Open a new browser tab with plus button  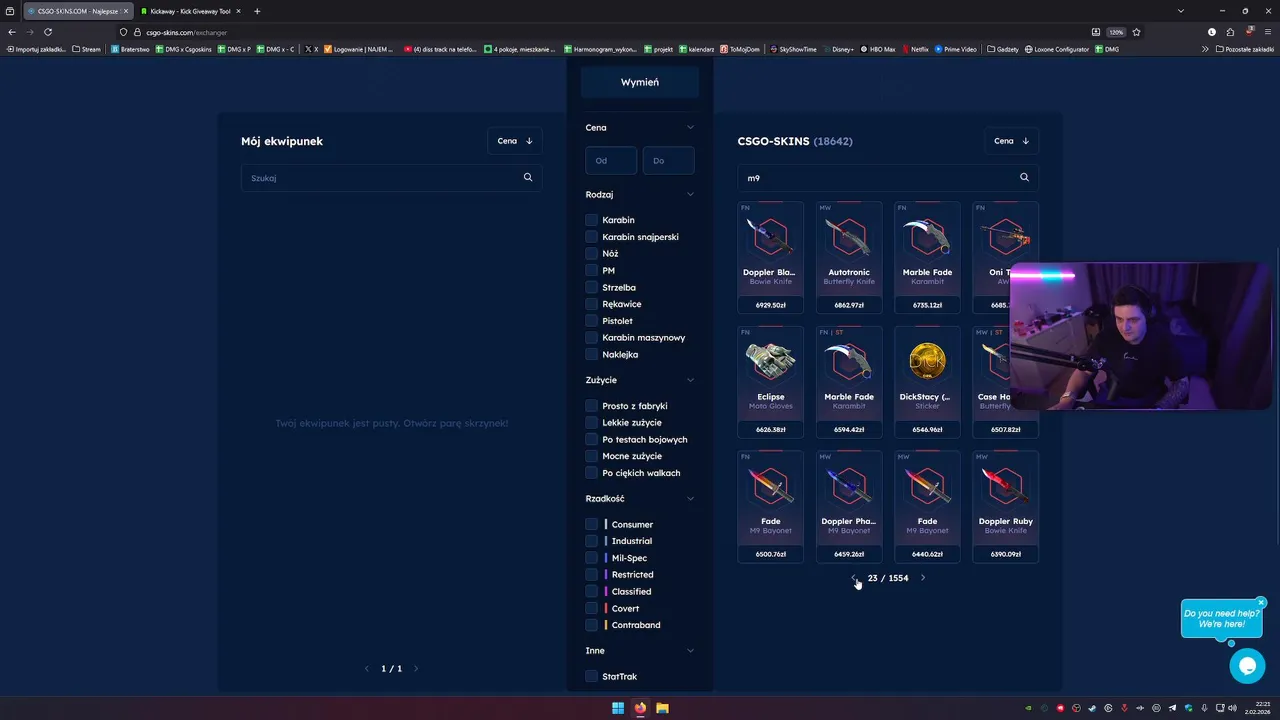point(257,11)
